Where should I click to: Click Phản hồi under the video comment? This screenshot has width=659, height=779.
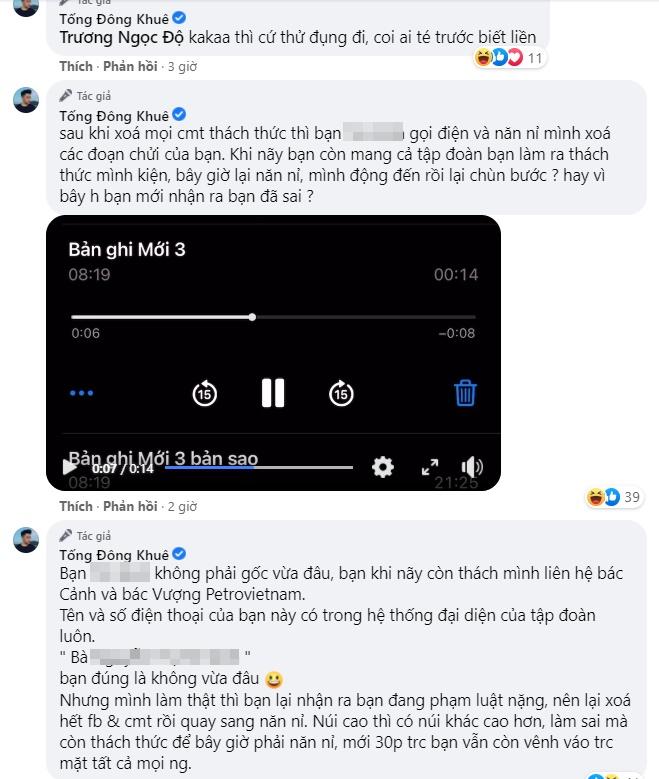point(131,506)
